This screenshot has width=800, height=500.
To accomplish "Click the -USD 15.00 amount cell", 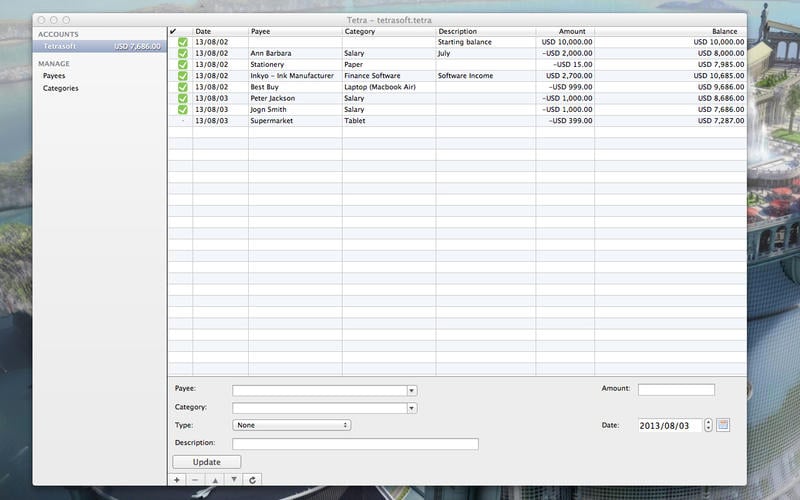I will pyautogui.click(x=565, y=65).
